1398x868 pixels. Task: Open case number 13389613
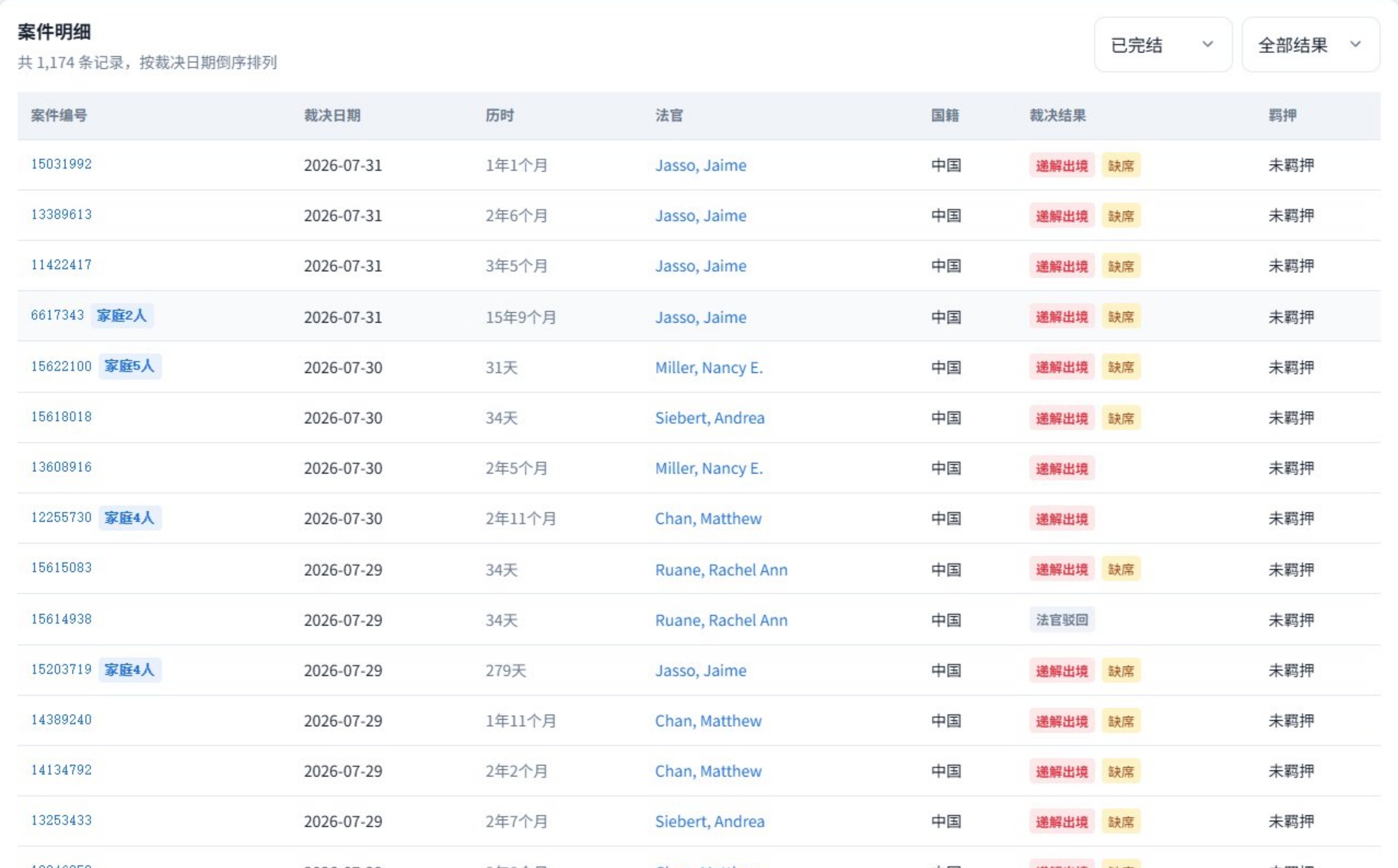(62, 215)
